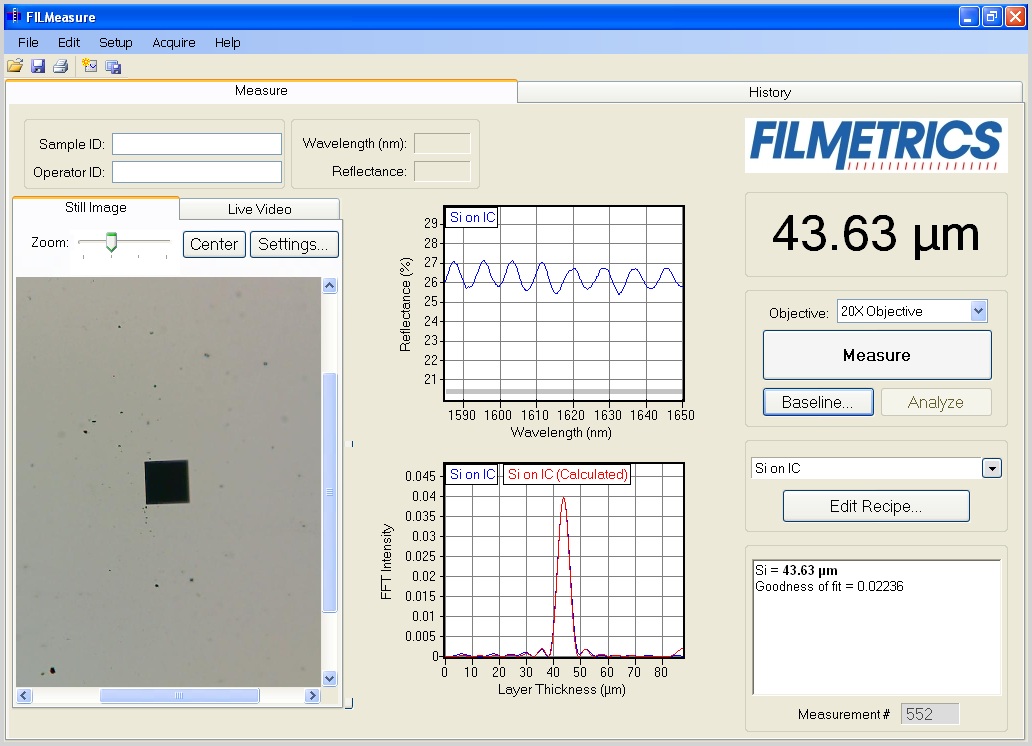Screen dimensions: 1032x746
Task: Close the FILMeasure window
Action: click(1015, 16)
